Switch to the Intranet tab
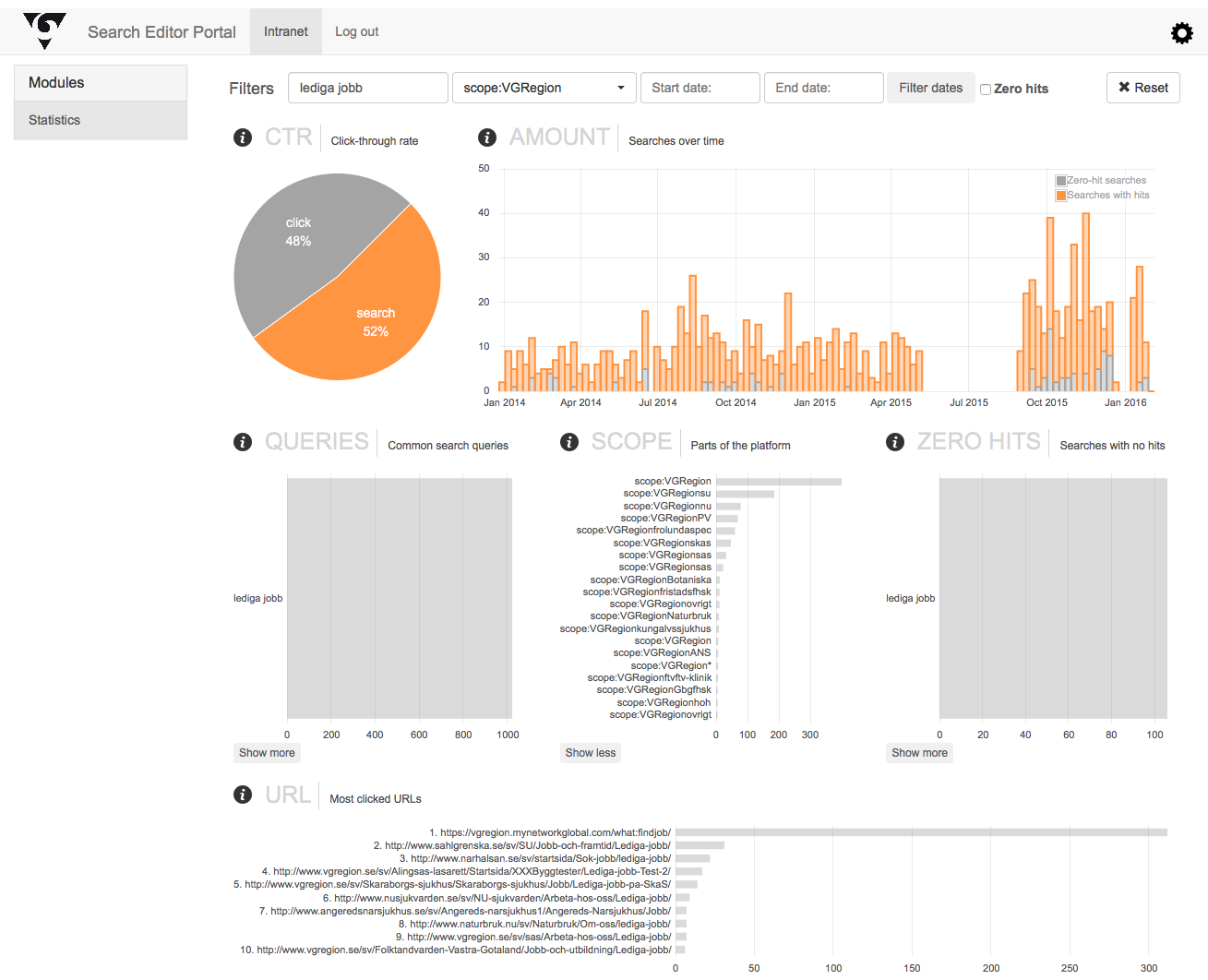 (285, 31)
